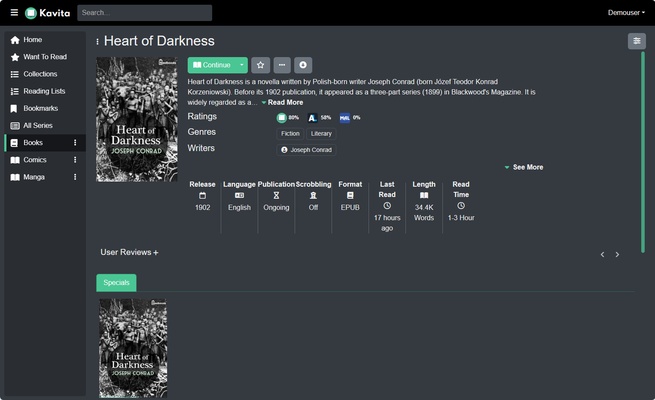Open the Comics library three-dot menu
The image size is (655, 400).
(75, 160)
